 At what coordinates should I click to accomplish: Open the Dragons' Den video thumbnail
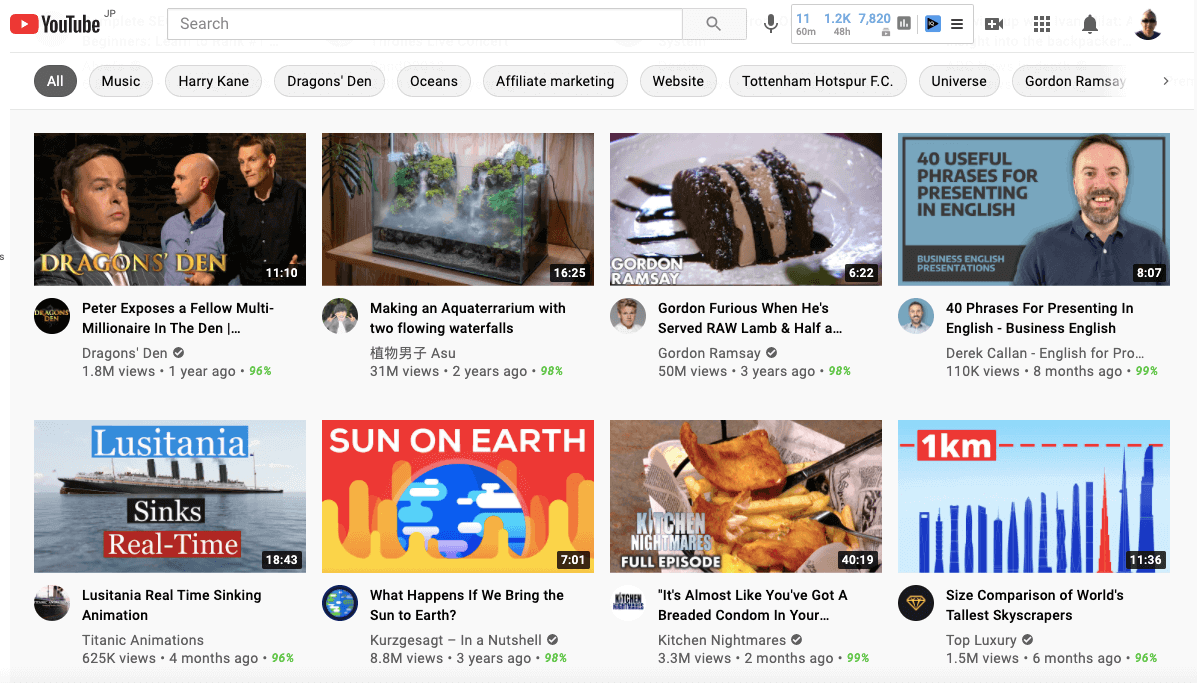click(x=169, y=209)
